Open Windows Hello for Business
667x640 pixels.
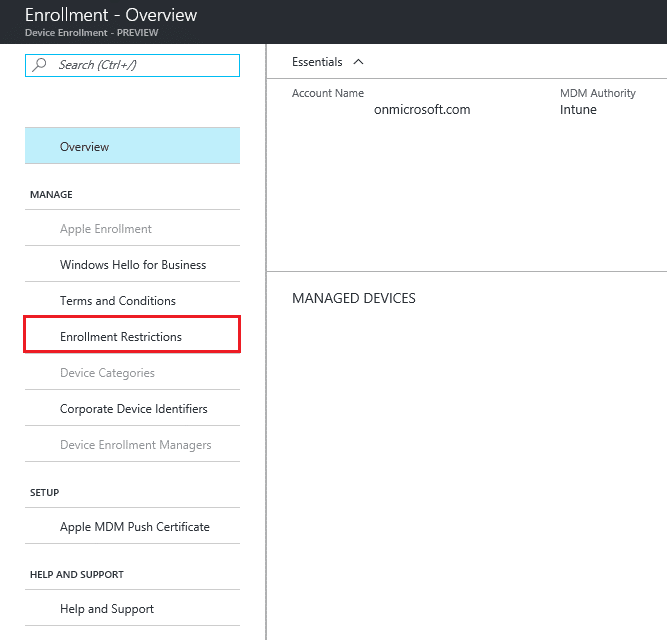point(132,264)
